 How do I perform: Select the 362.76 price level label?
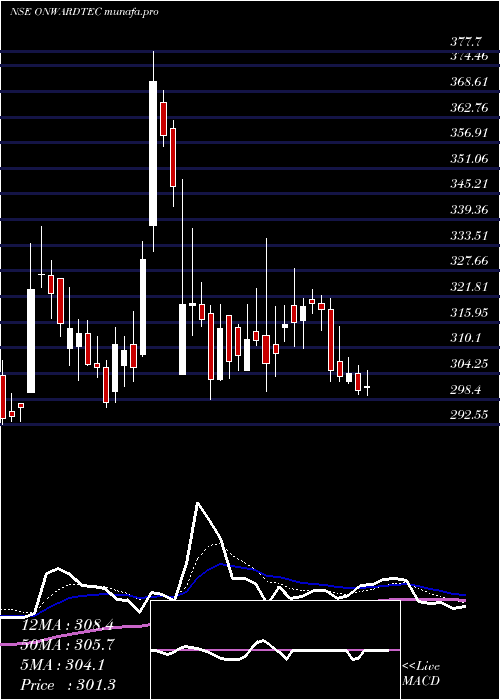[x=469, y=108]
